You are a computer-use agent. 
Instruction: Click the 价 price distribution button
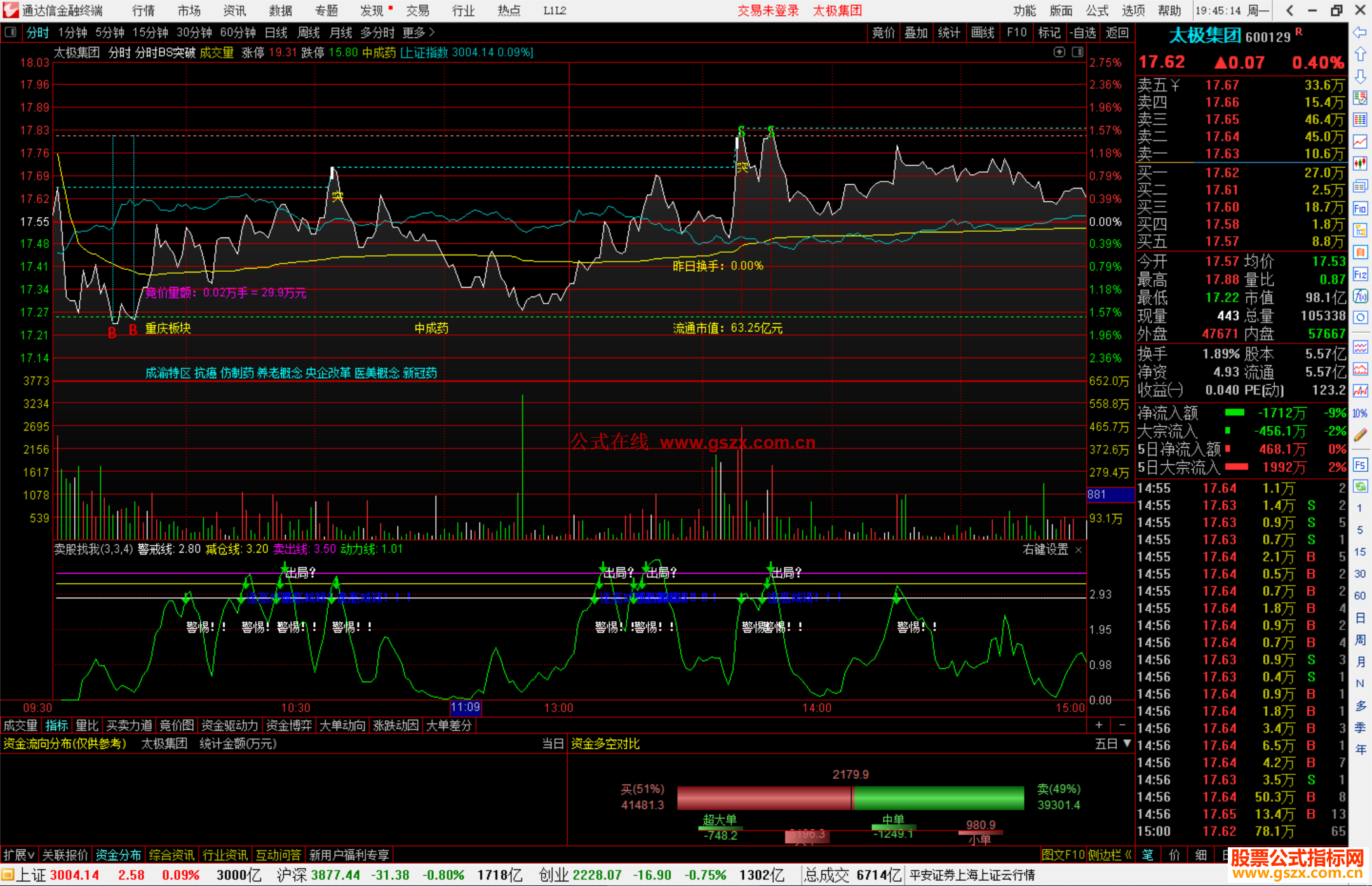1174,855
